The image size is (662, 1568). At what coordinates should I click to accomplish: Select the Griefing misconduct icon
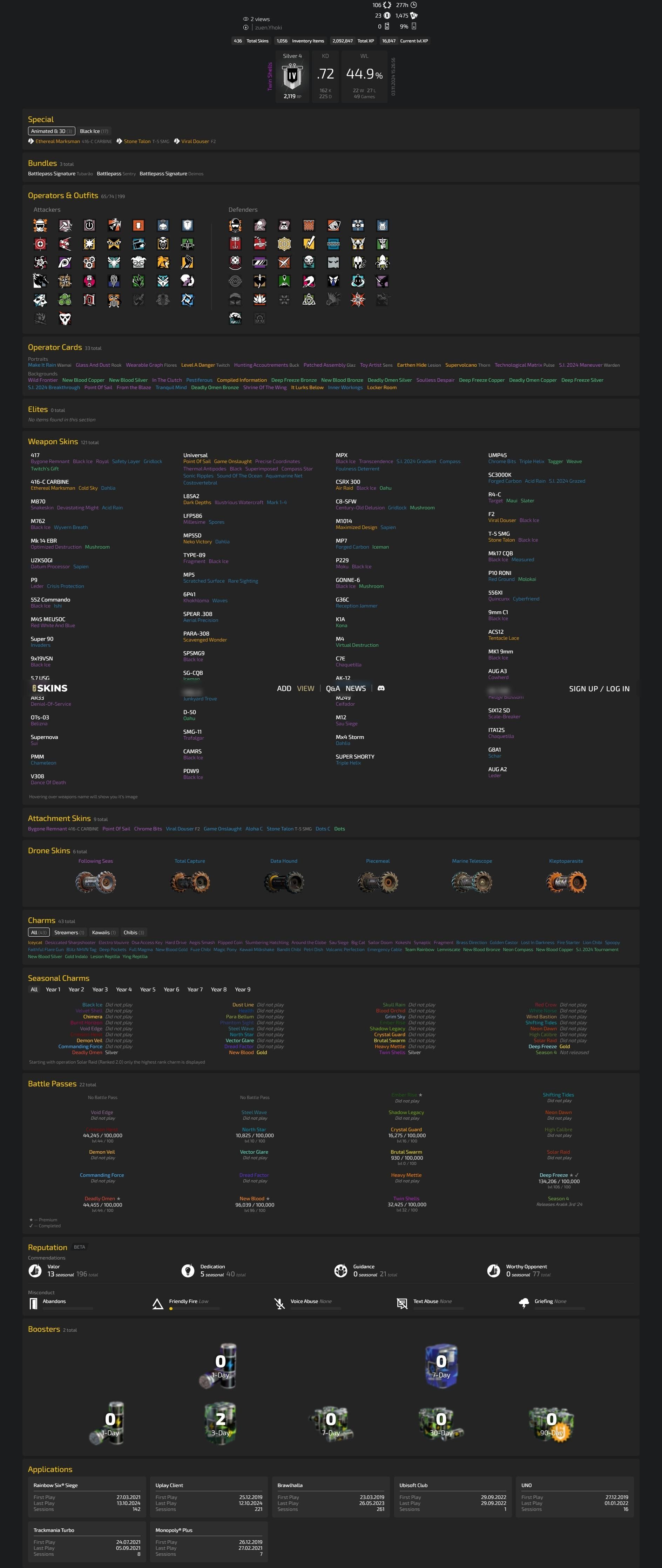click(x=524, y=1303)
